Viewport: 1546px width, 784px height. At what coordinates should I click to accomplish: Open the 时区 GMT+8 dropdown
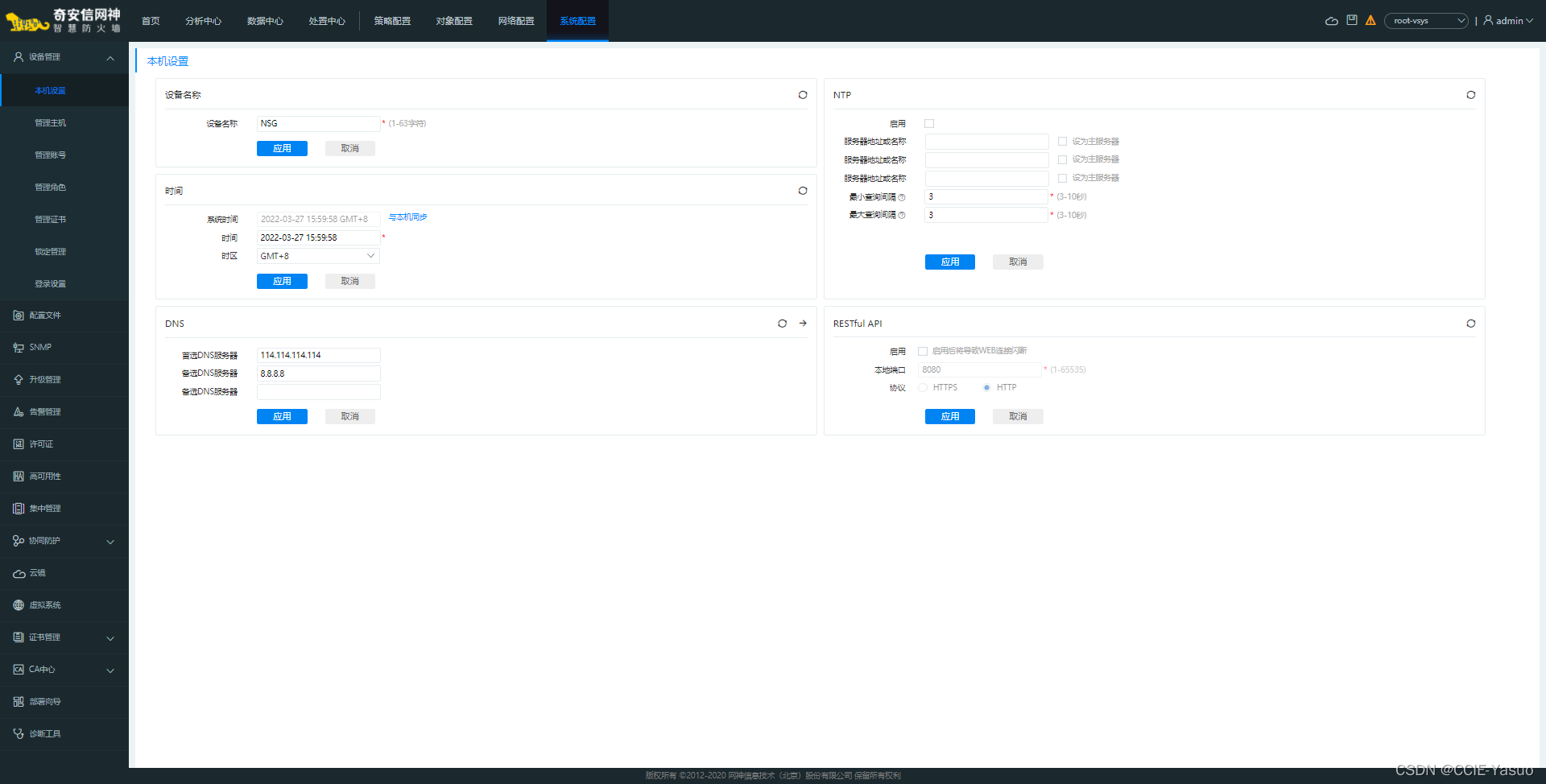318,256
